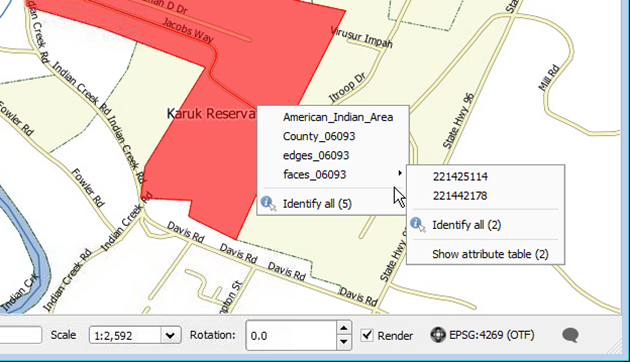Image resolution: width=630 pixels, height=362 pixels.
Task: Click EPSG:4269 (OTF) projection button
Action: [x=491, y=335]
